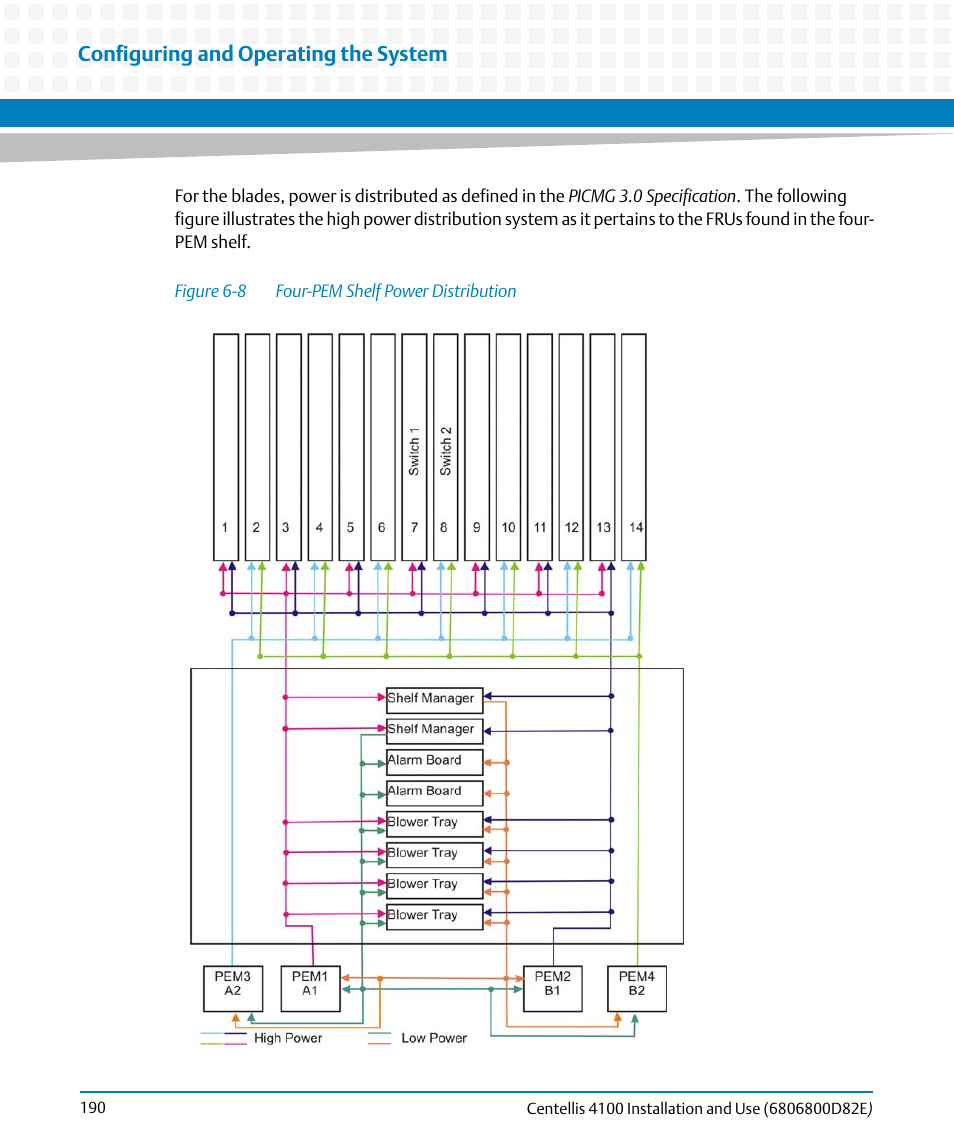954x1145 pixels.
Task: Click the upper "Alarm Board" box
Action: click(x=435, y=762)
